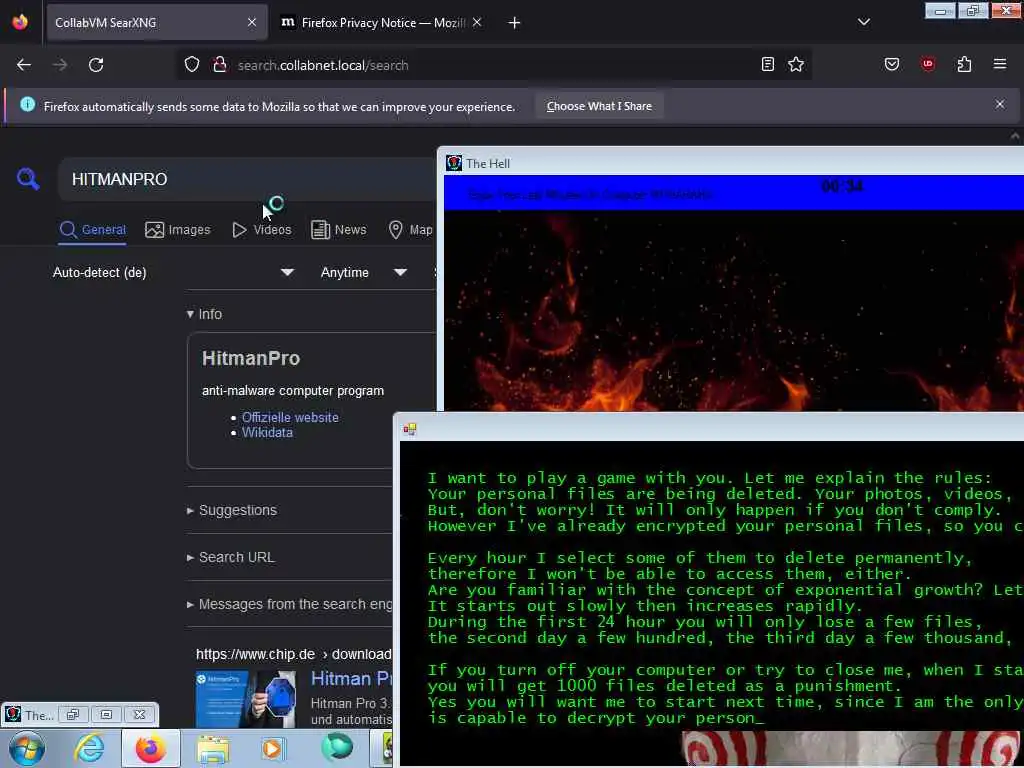Click The Hell window title icon

coord(453,163)
